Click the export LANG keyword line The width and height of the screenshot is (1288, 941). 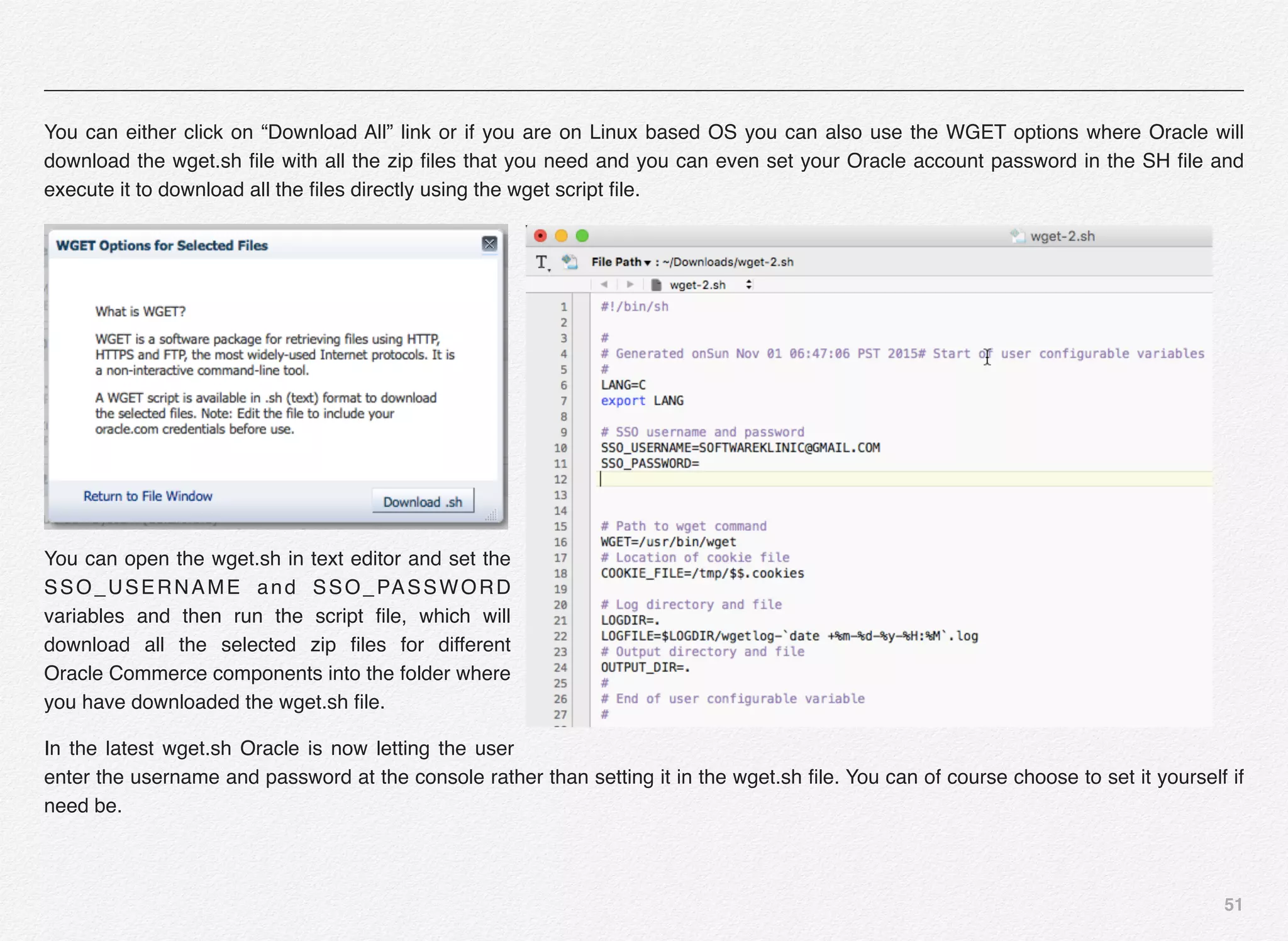pyautogui.click(x=641, y=401)
